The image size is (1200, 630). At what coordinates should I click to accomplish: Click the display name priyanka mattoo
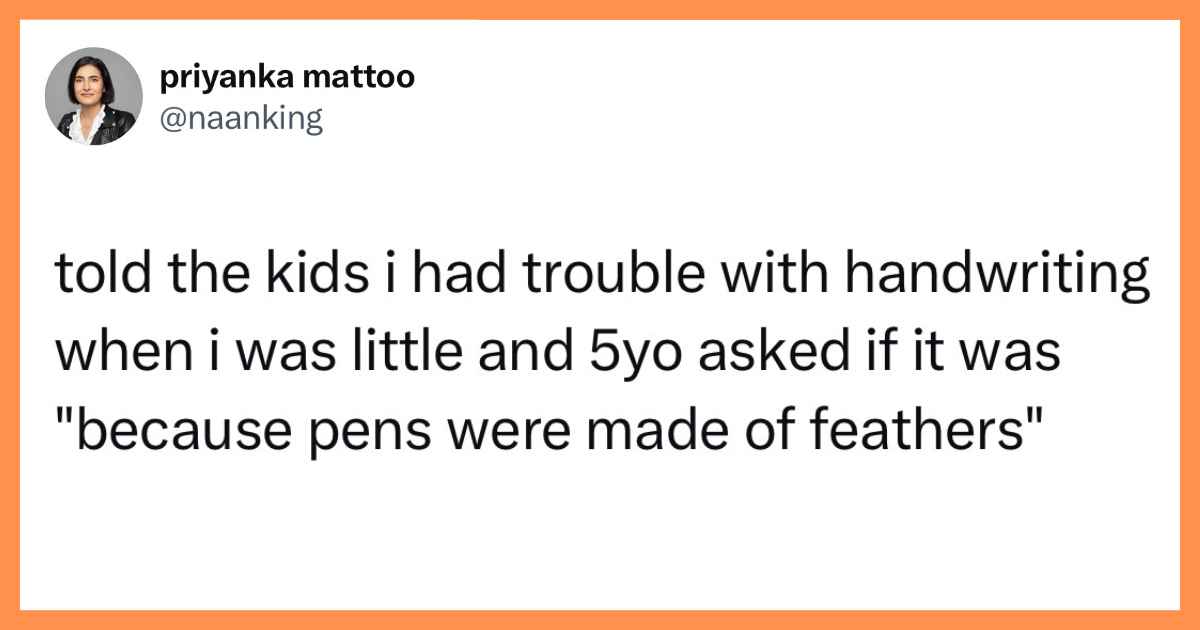(285, 79)
